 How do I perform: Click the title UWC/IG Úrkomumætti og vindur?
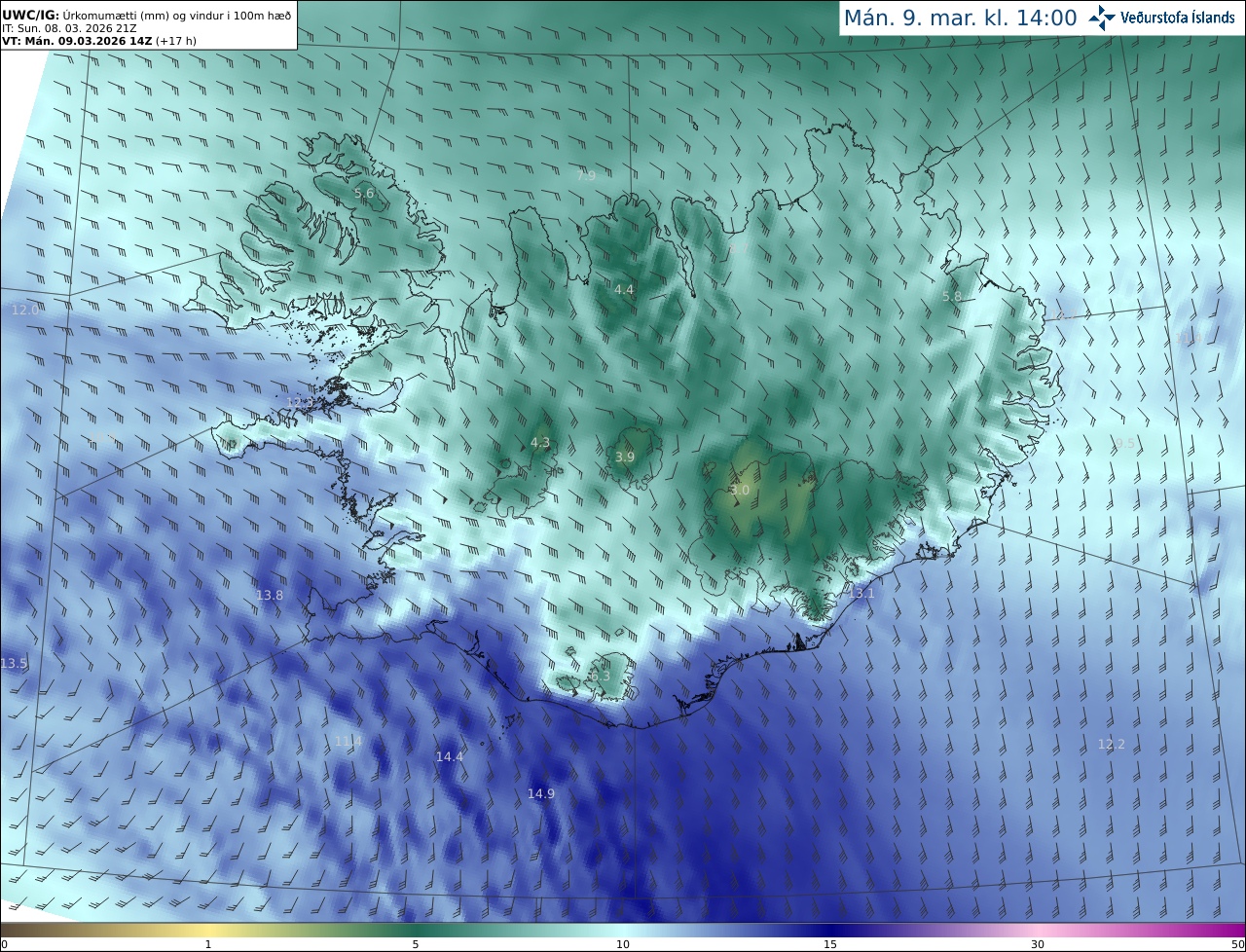(x=146, y=15)
